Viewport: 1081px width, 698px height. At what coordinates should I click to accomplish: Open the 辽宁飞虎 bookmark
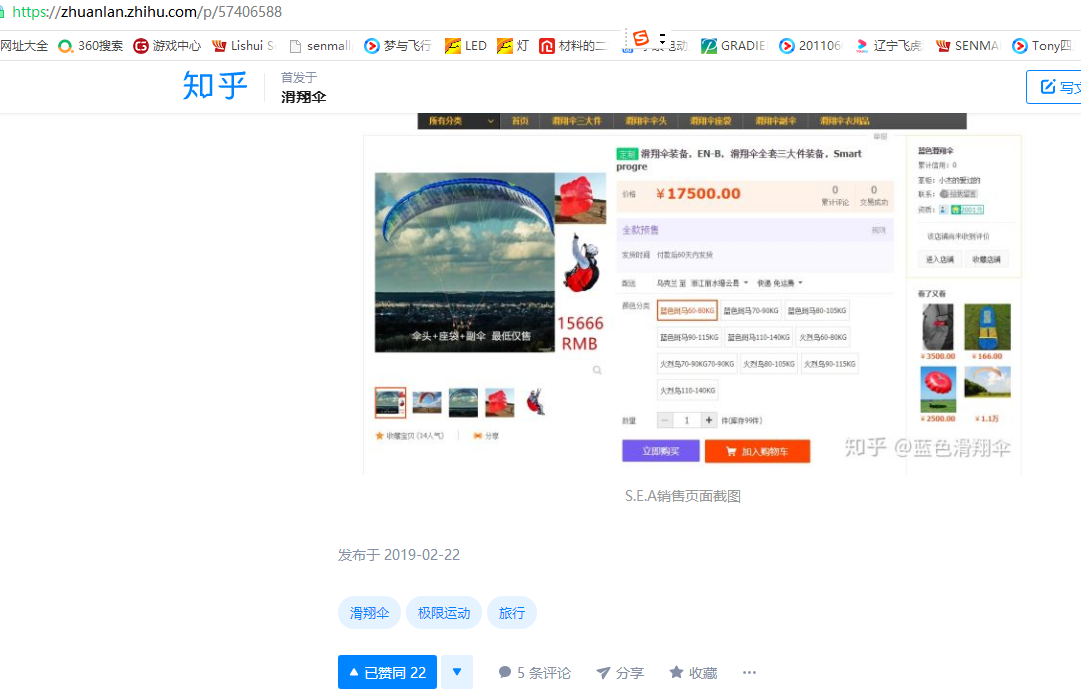(888, 46)
